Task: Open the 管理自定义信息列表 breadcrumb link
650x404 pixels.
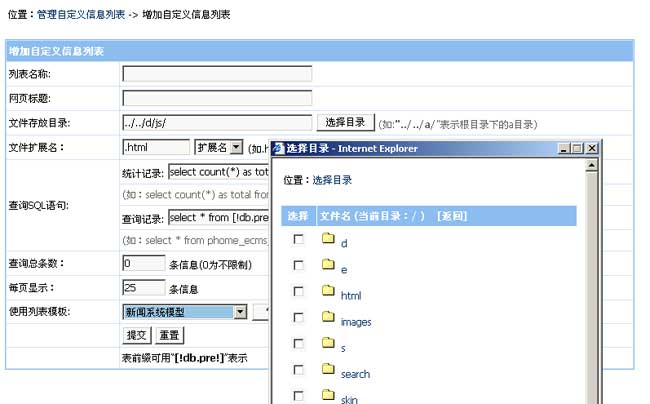Action: click(81, 16)
